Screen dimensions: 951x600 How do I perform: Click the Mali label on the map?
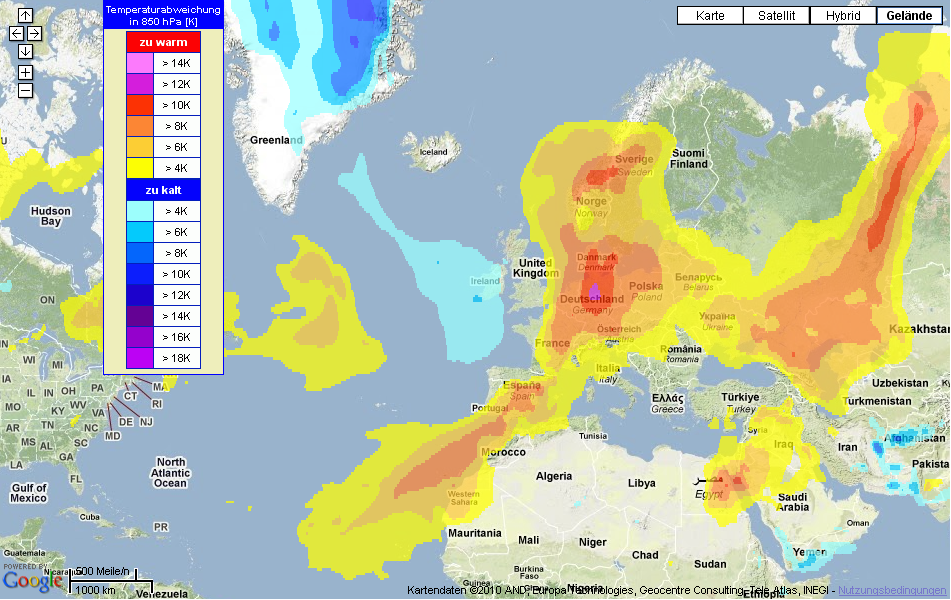(528, 540)
